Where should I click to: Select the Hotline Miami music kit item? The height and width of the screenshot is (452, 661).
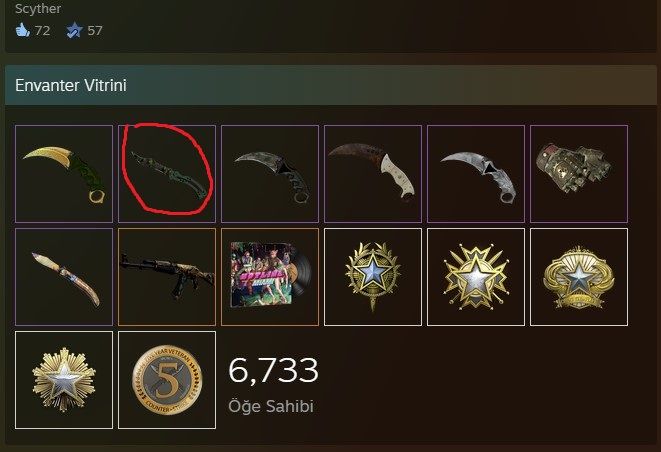(270, 277)
